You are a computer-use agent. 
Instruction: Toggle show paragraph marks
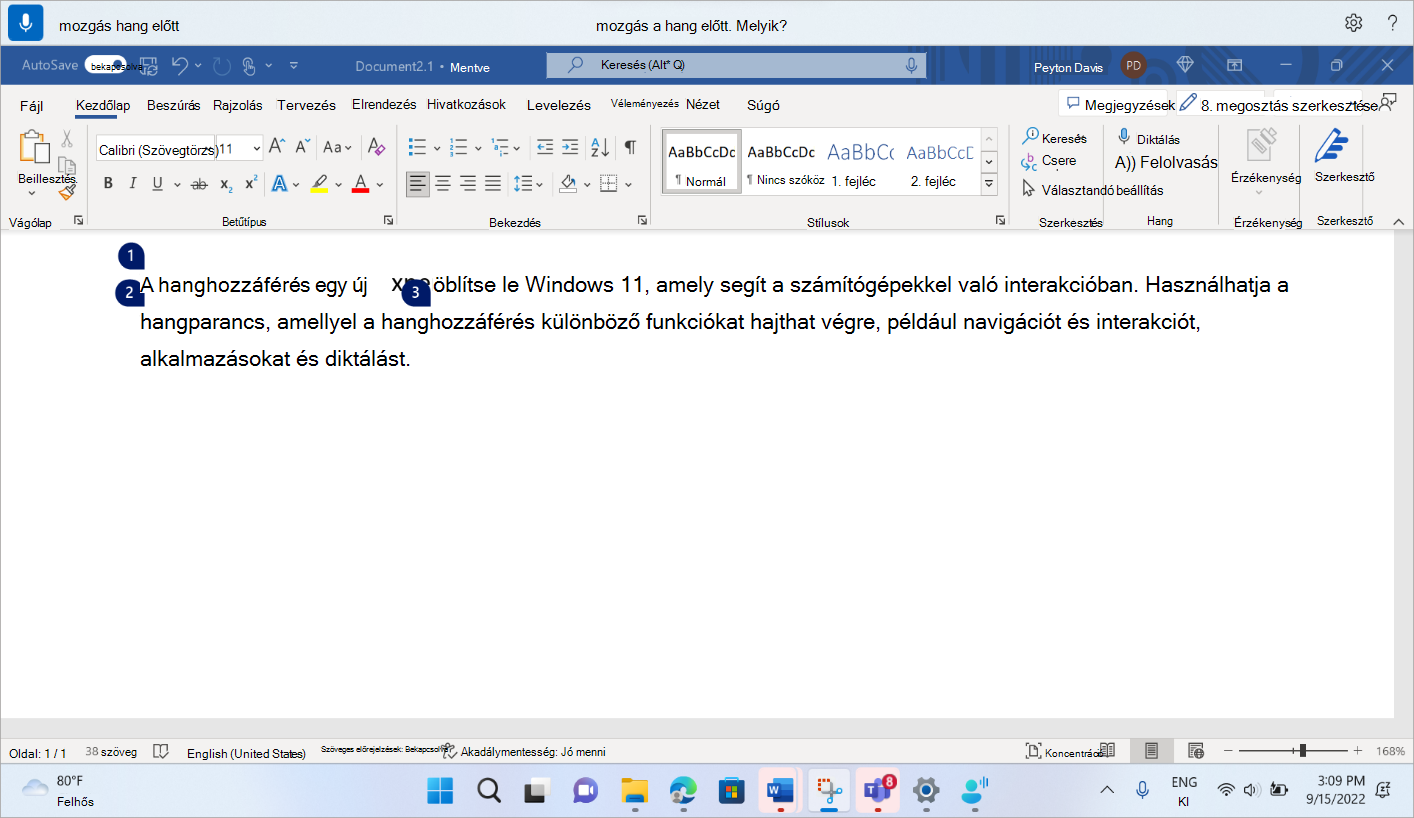[x=630, y=147]
